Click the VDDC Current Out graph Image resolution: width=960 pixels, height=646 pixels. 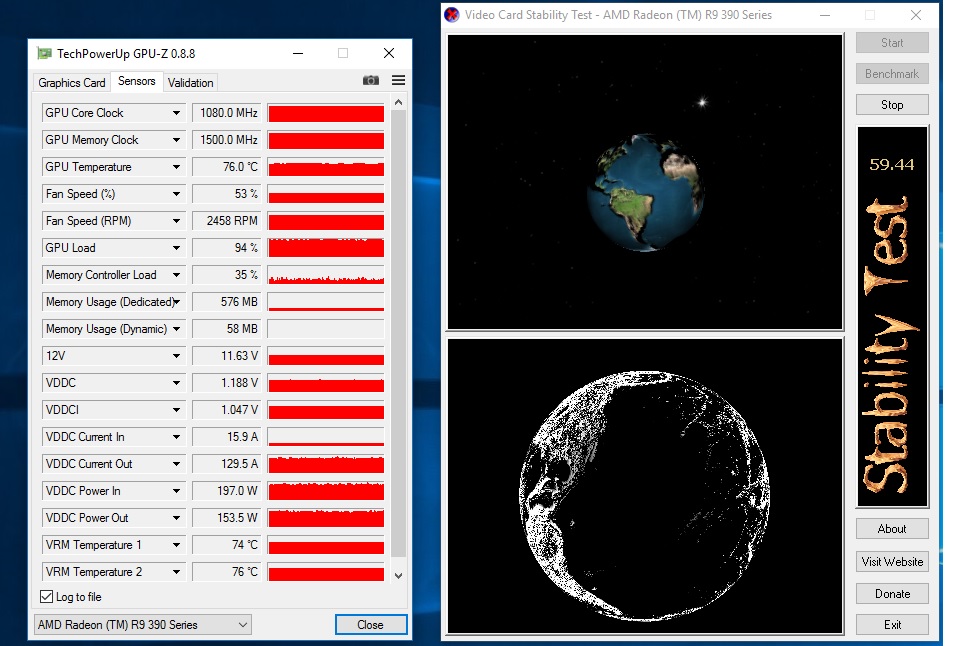326,464
